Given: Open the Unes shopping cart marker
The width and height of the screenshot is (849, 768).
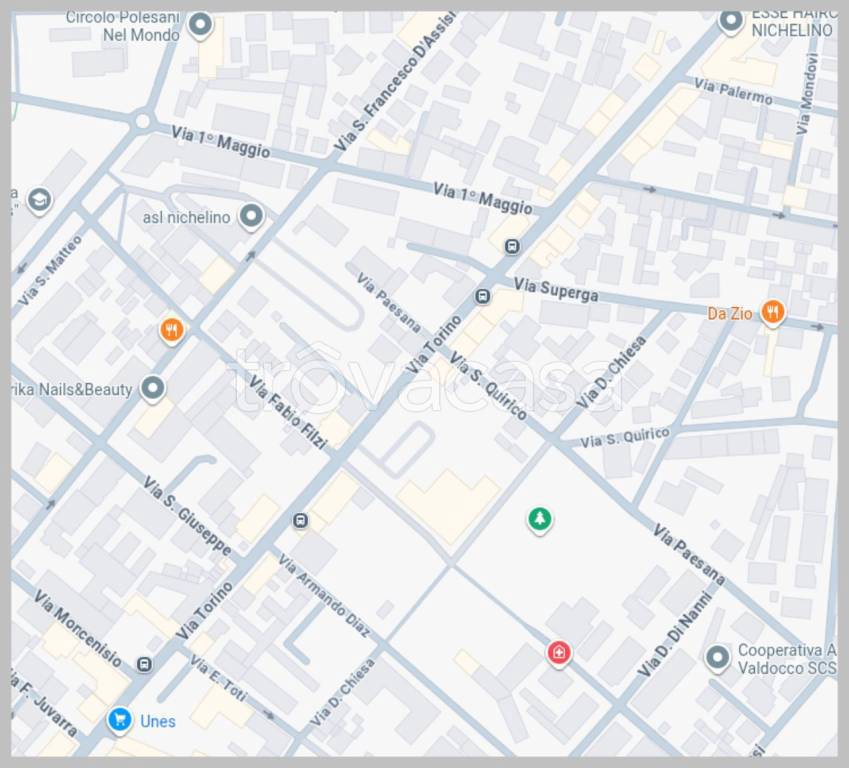Looking at the screenshot, I should point(120,719).
